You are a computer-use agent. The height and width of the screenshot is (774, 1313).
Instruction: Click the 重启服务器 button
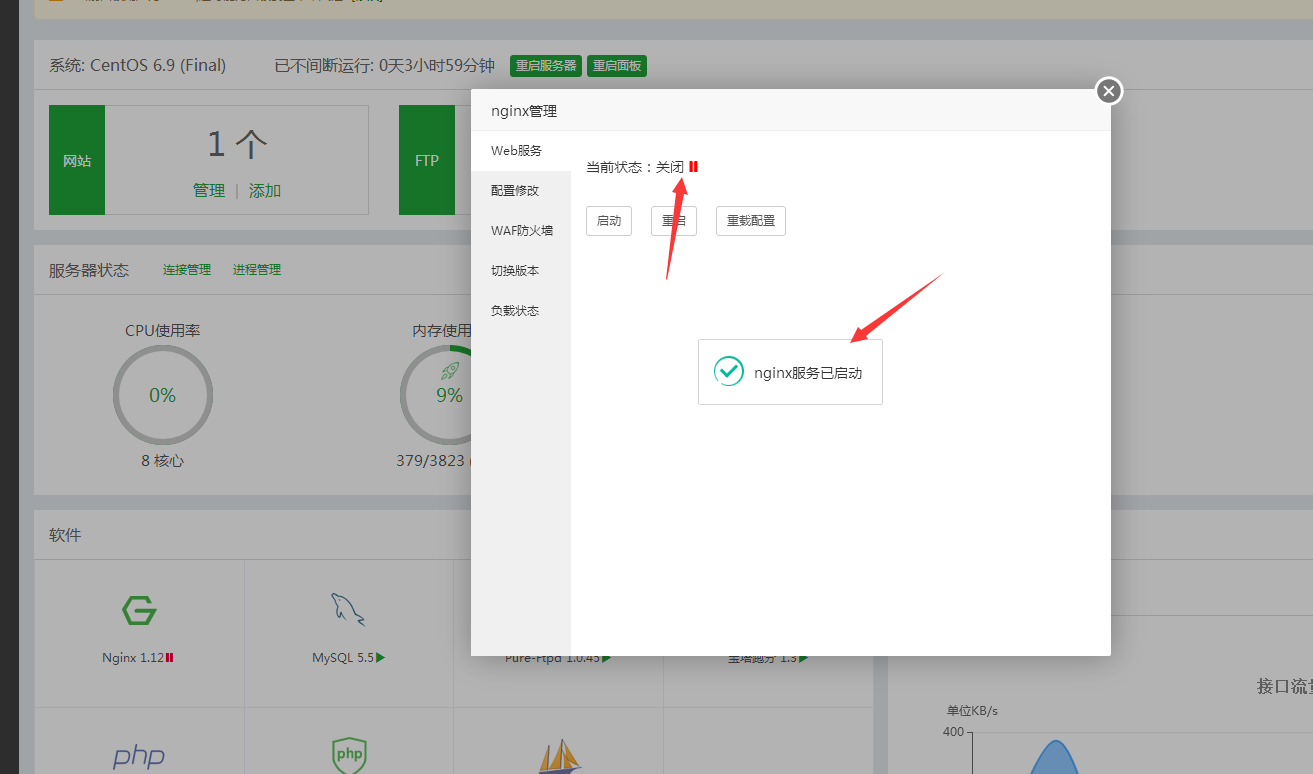(x=546, y=66)
